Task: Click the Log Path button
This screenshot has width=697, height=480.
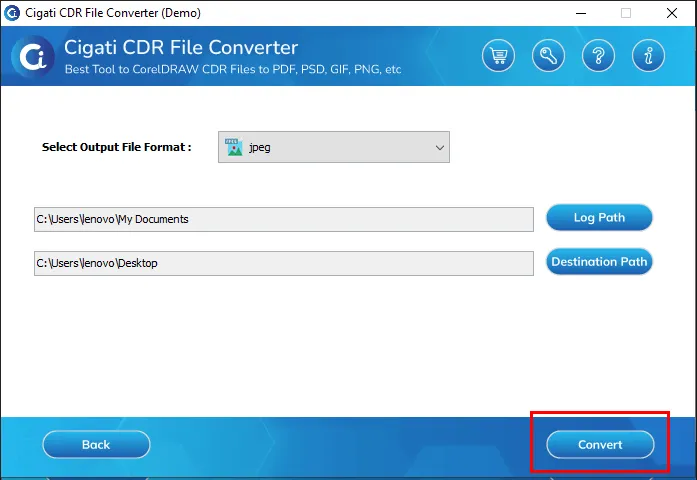Action: click(x=599, y=217)
